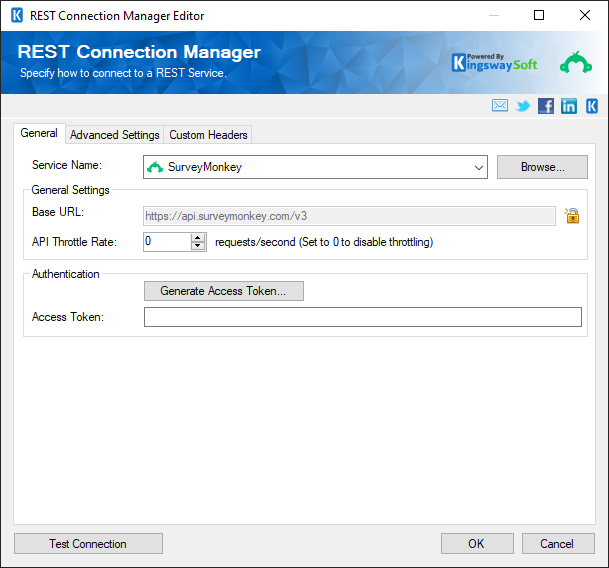Click the SurveyMonkey icon inside Service Name box
Screen dimensions: 609x568
point(155,167)
